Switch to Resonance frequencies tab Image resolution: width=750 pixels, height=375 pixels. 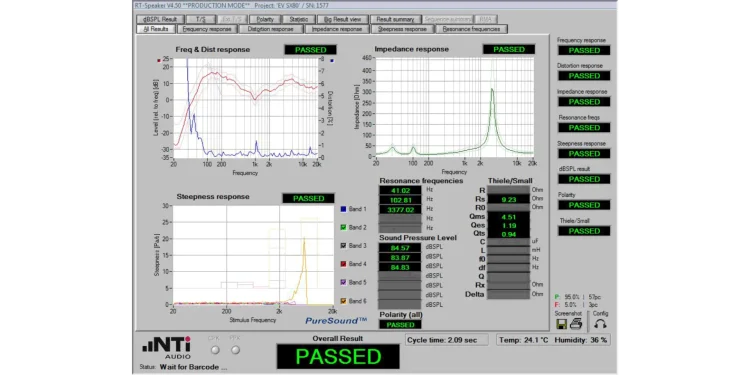[x=471, y=29]
